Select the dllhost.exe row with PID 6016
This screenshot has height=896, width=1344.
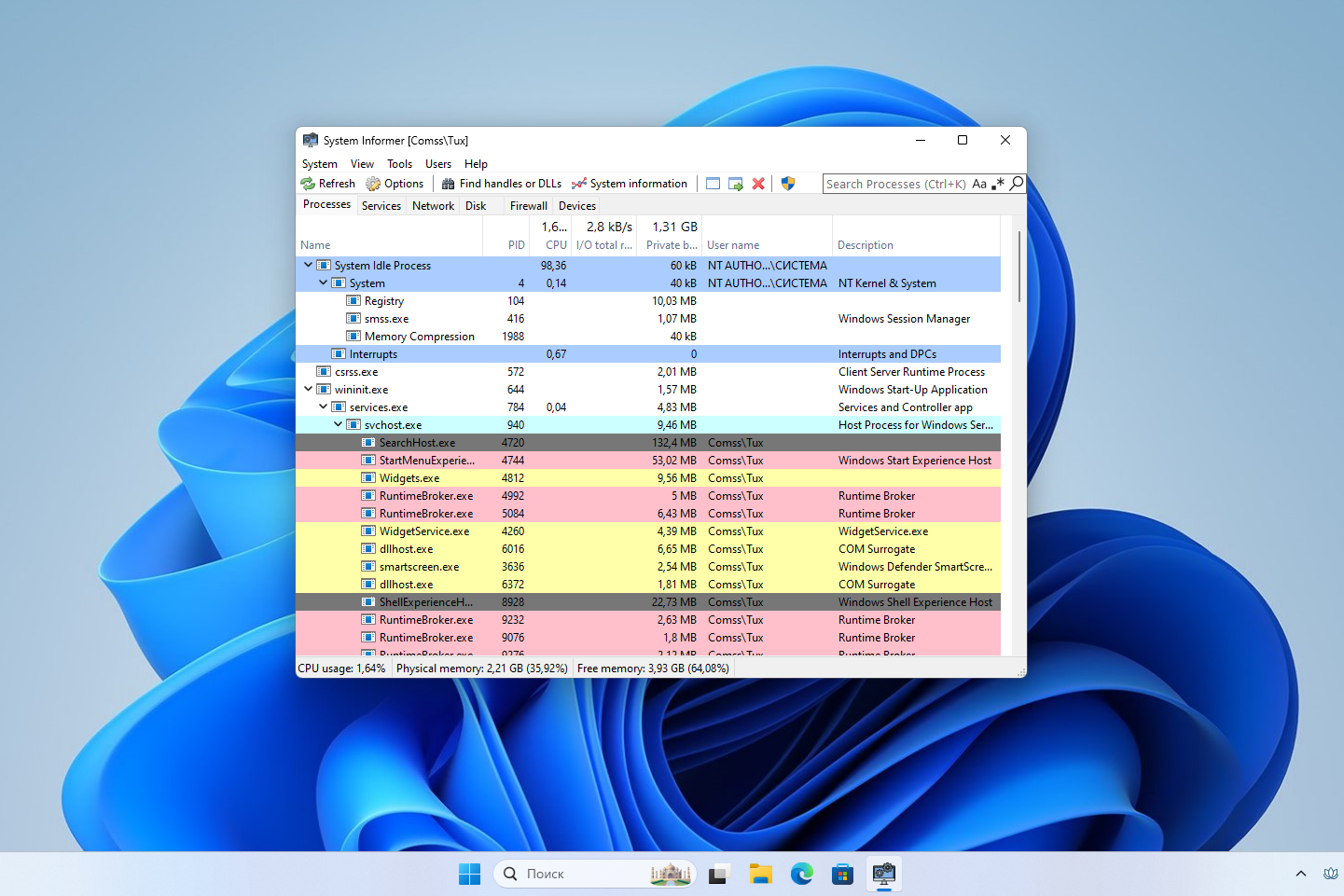tap(648, 549)
